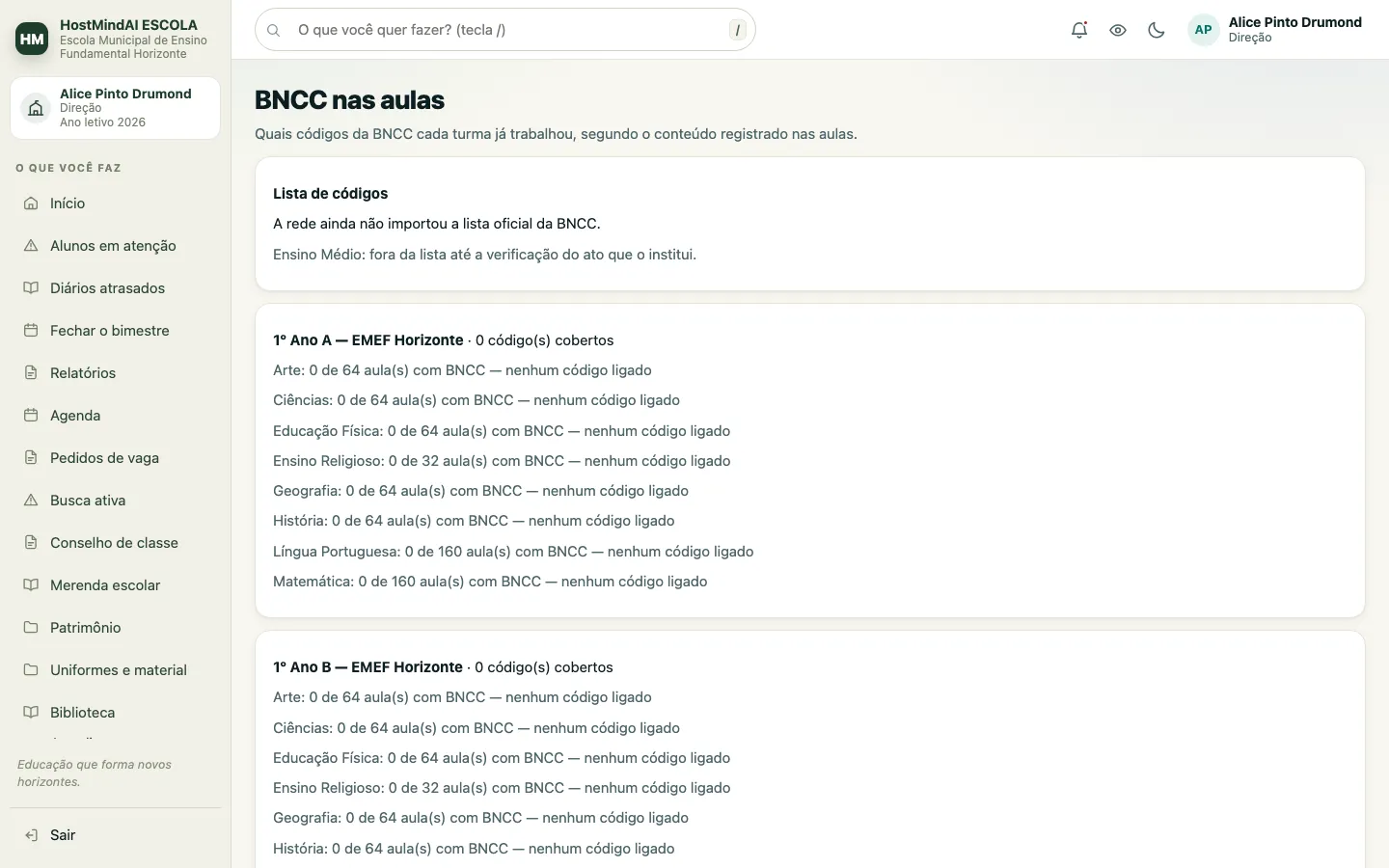Click the Sair logout icon

click(x=31, y=835)
